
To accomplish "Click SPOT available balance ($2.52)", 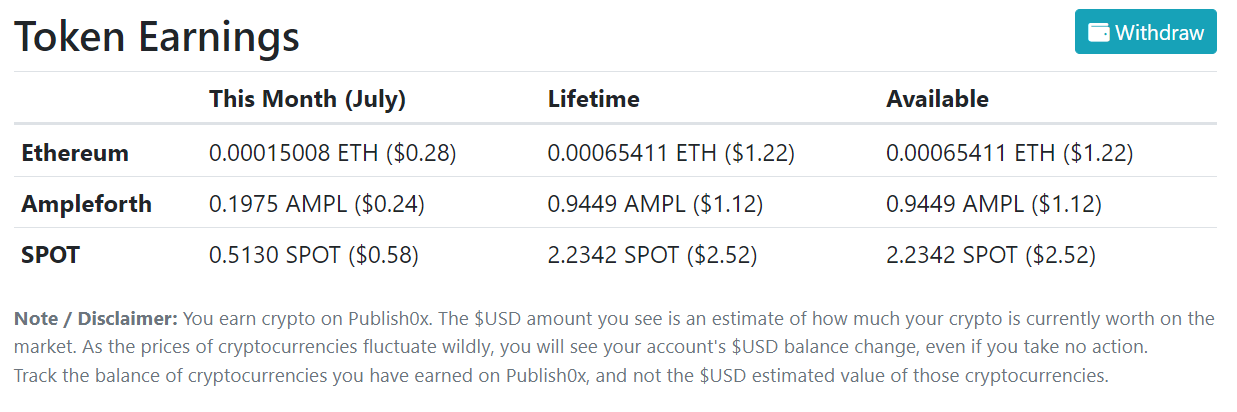I will pyautogui.click(x=1061, y=255).
